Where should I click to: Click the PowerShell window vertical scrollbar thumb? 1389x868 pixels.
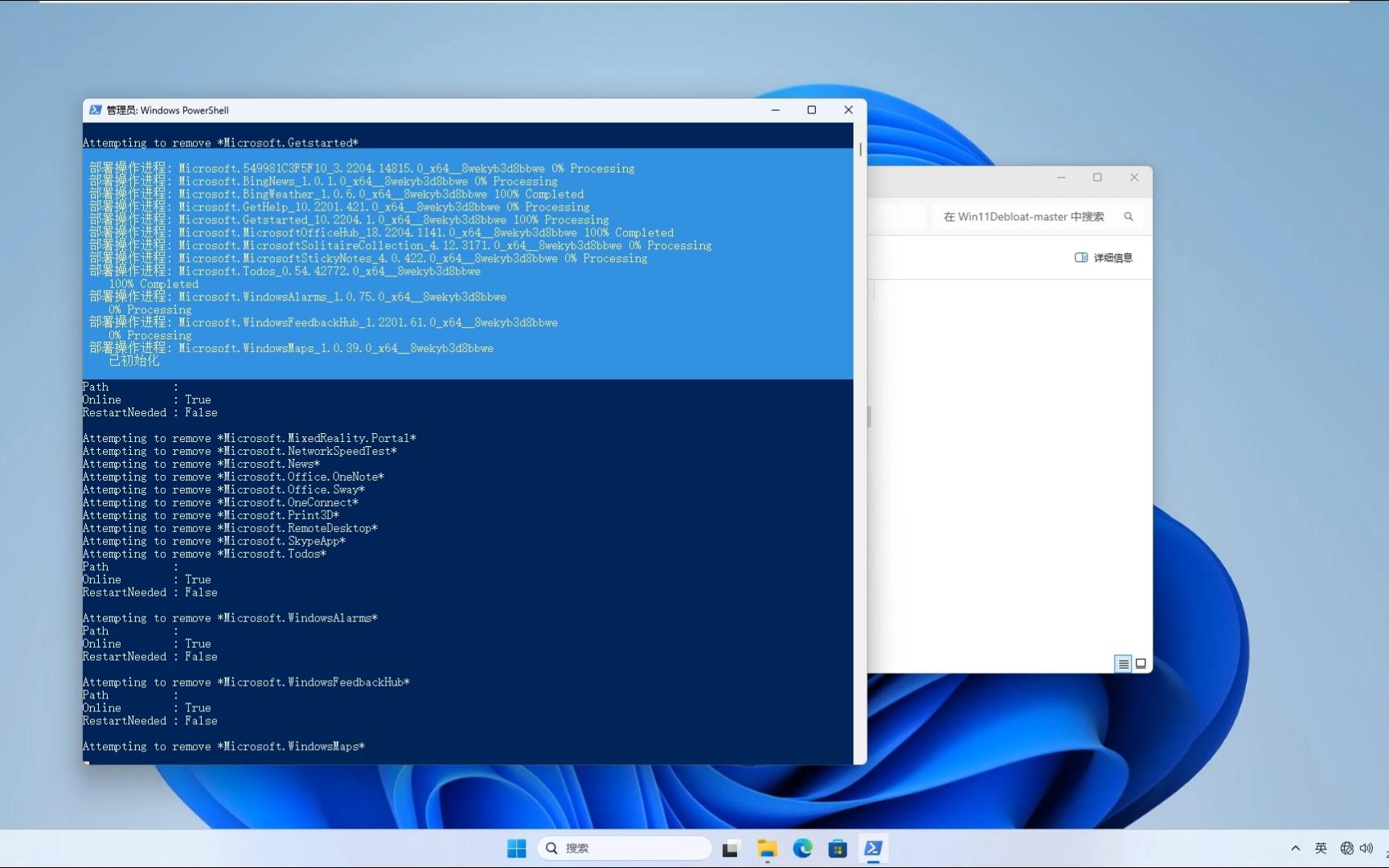pos(860,149)
